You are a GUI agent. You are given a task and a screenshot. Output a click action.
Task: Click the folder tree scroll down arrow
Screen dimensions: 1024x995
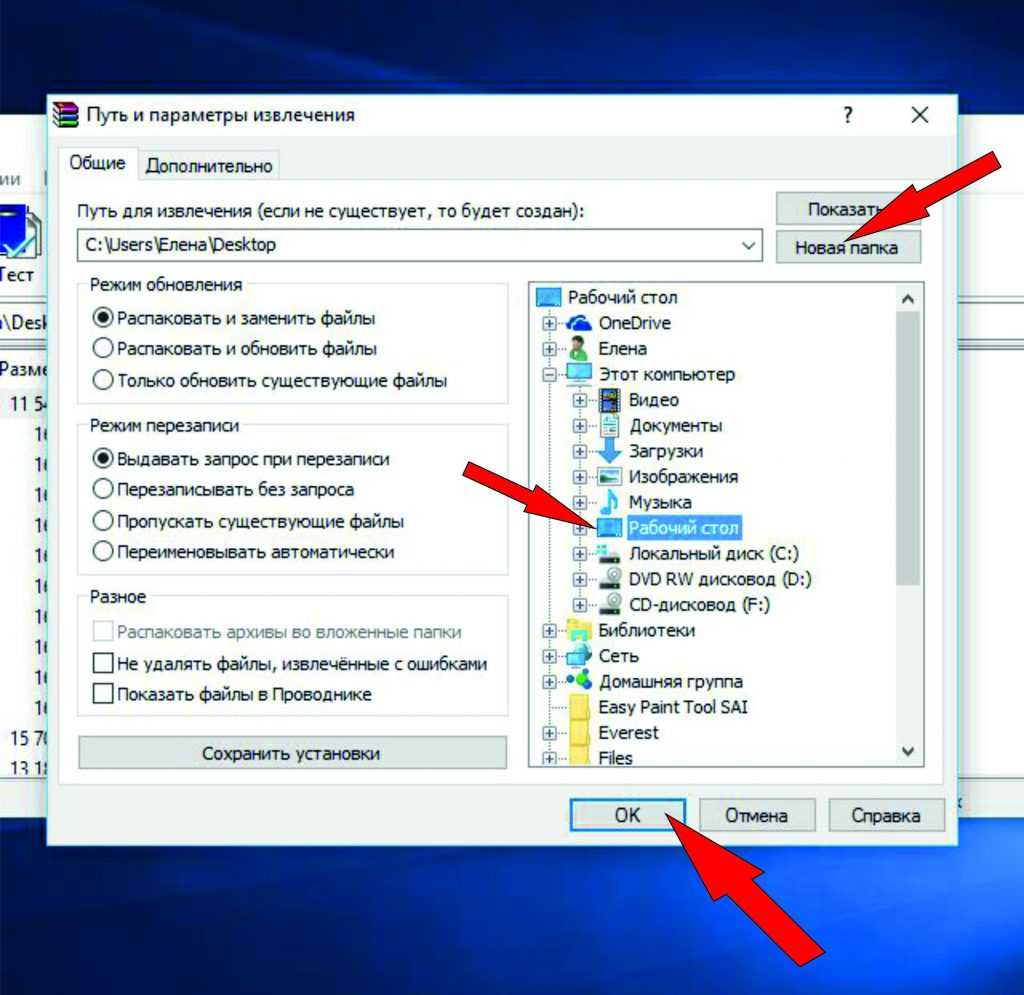pyautogui.click(x=907, y=751)
